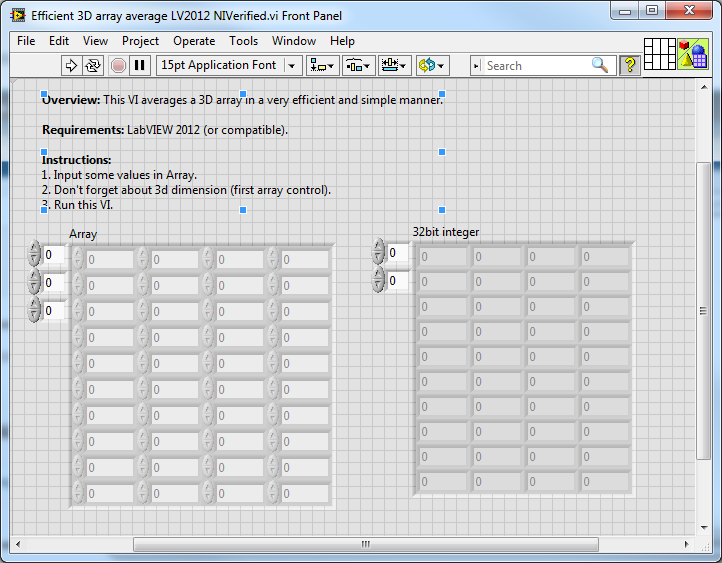
Task: Click Run Continuously button
Action: tap(93, 65)
